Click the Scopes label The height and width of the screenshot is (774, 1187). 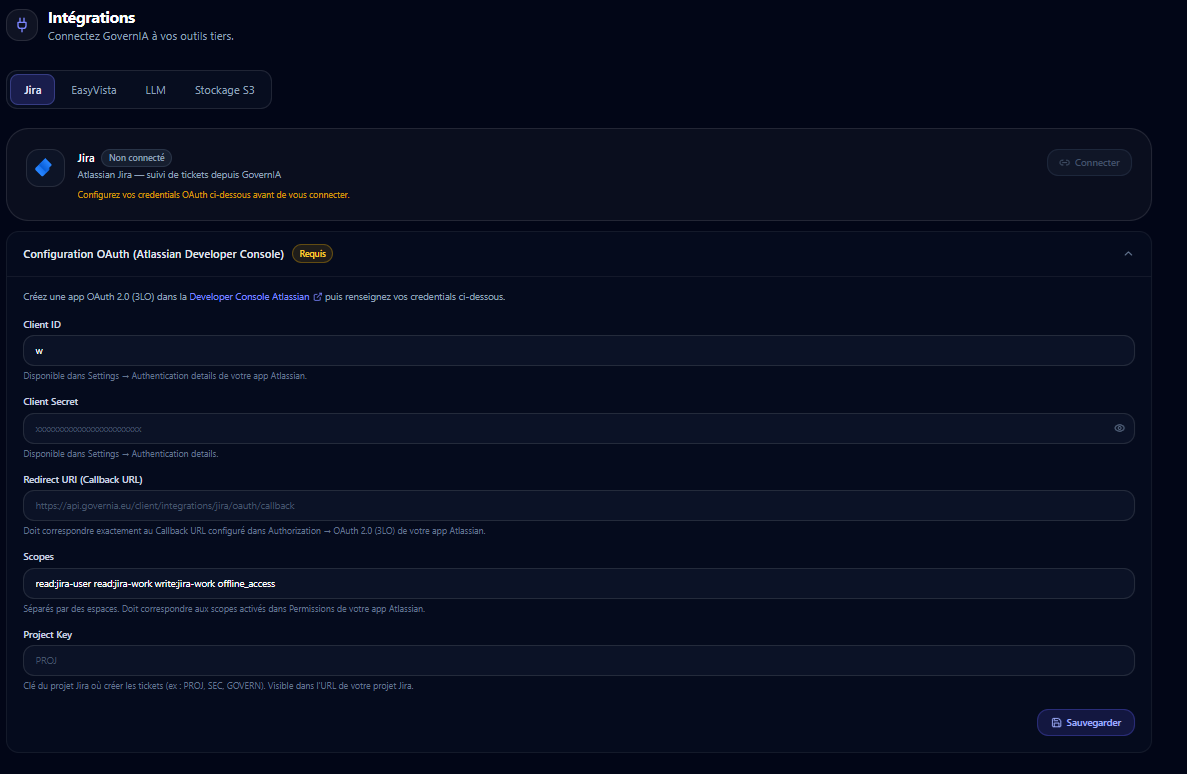(x=39, y=557)
